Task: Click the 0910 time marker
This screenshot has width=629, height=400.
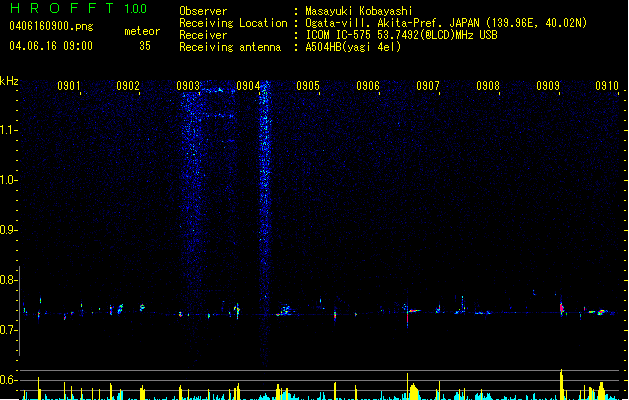Action: (x=607, y=86)
